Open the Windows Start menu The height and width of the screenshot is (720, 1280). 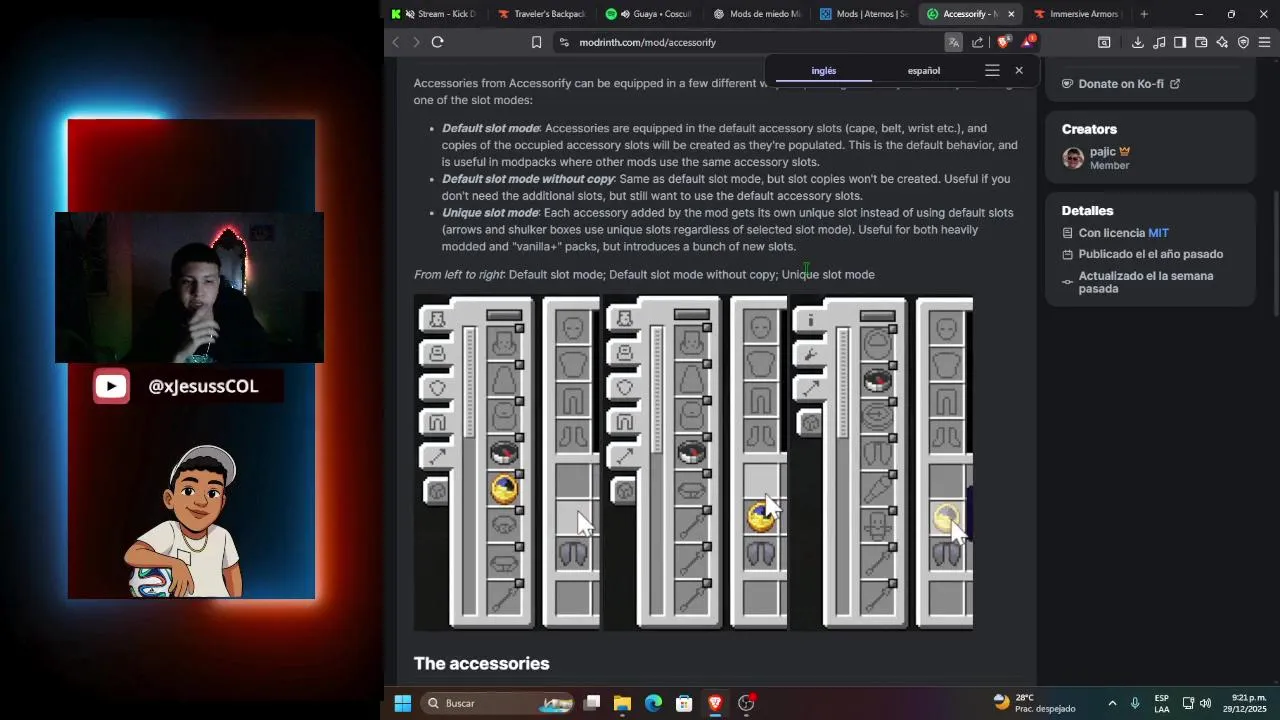point(402,703)
